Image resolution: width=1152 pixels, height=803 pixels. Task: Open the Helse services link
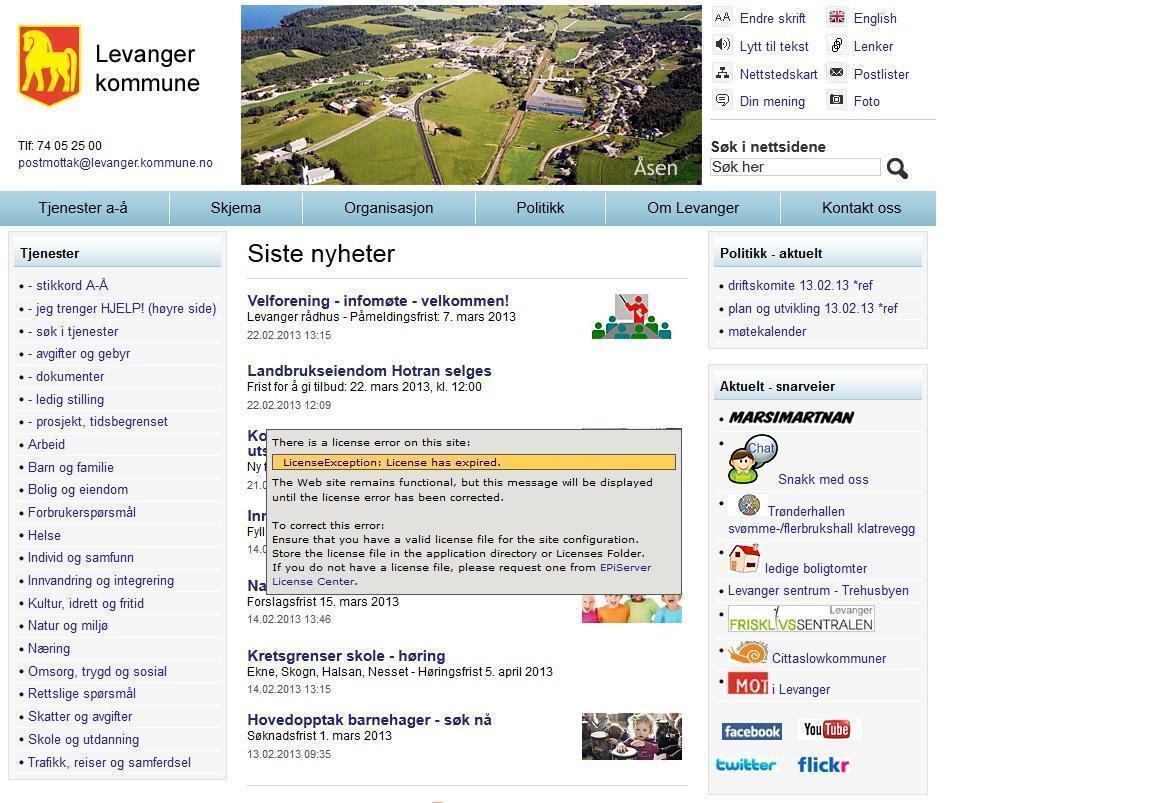[x=44, y=535]
